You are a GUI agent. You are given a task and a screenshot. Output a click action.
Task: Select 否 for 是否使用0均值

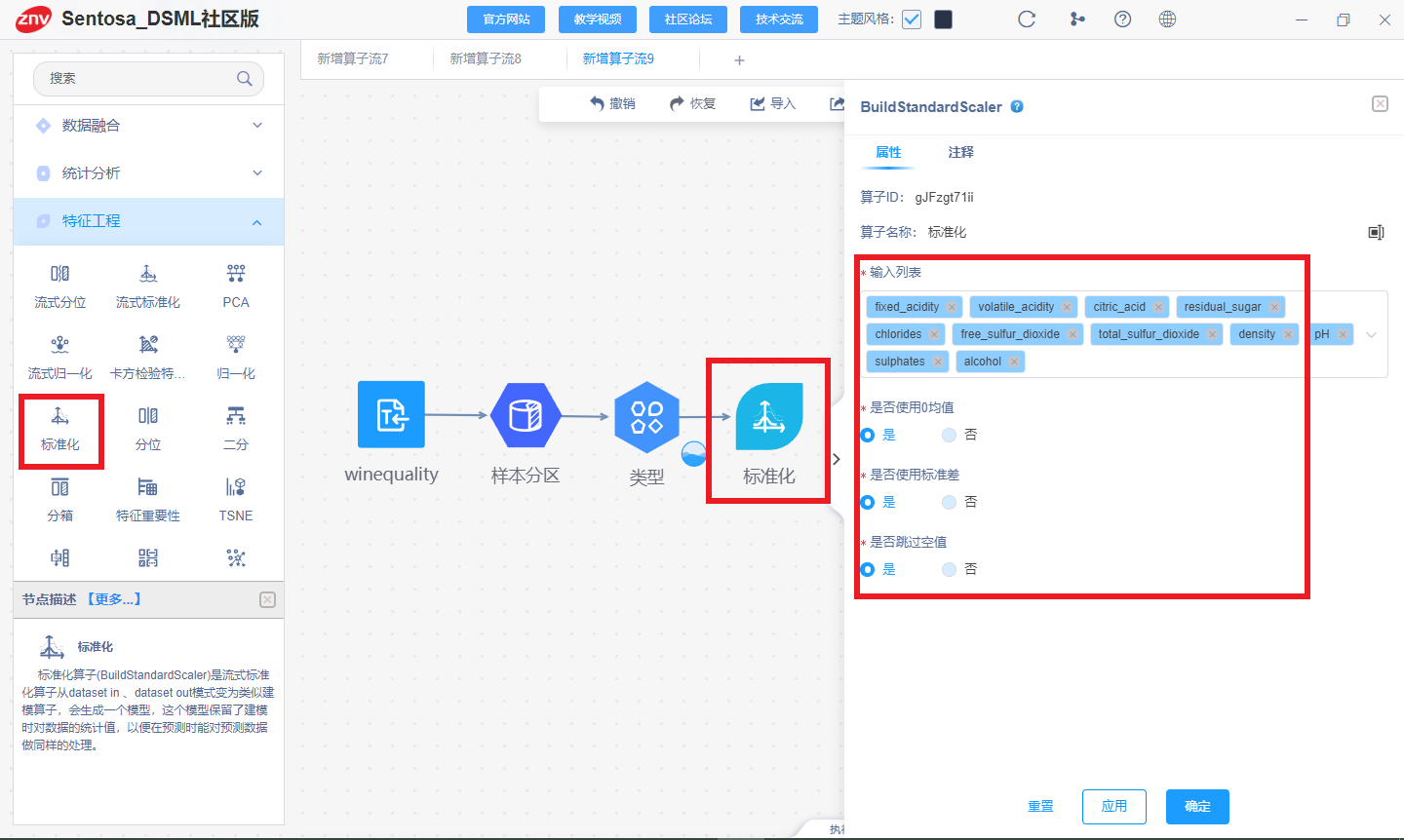tap(949, 435)
